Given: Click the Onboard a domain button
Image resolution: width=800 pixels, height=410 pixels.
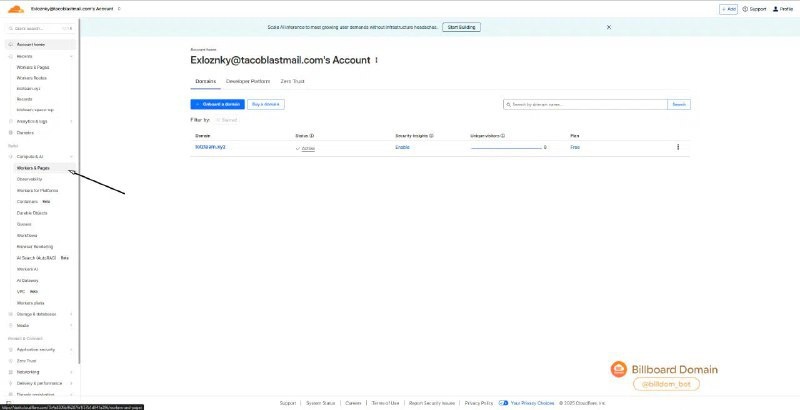Looking at the screenshot, I should tap(217, 104).
